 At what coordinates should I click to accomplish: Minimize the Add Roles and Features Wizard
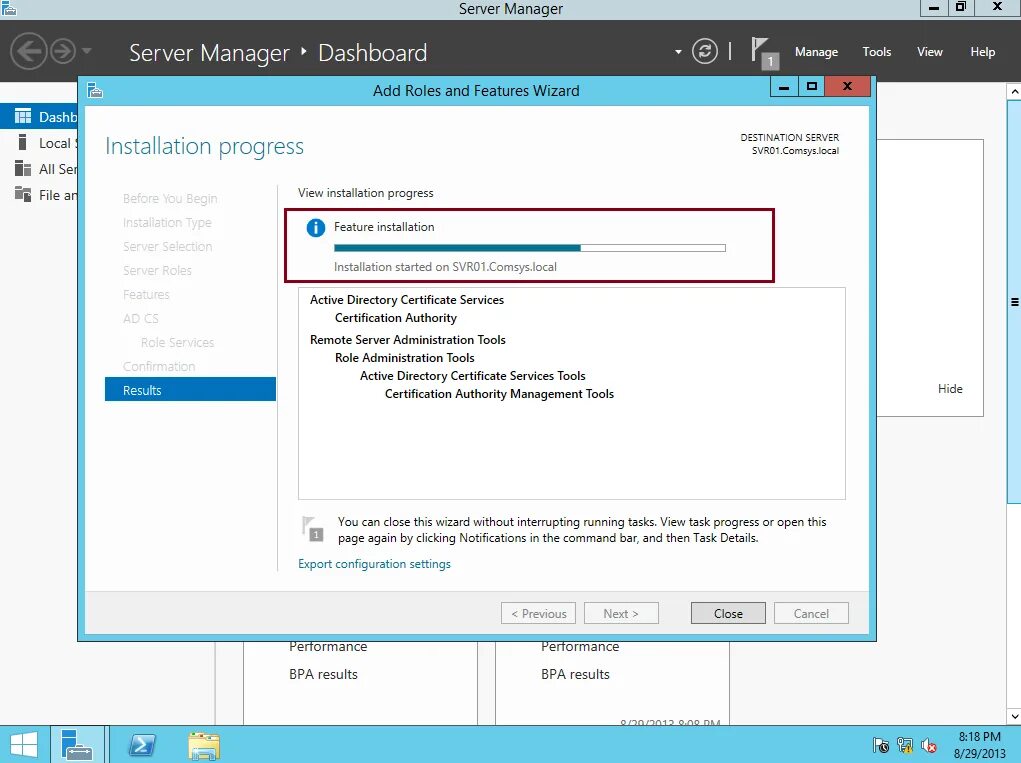784,87
